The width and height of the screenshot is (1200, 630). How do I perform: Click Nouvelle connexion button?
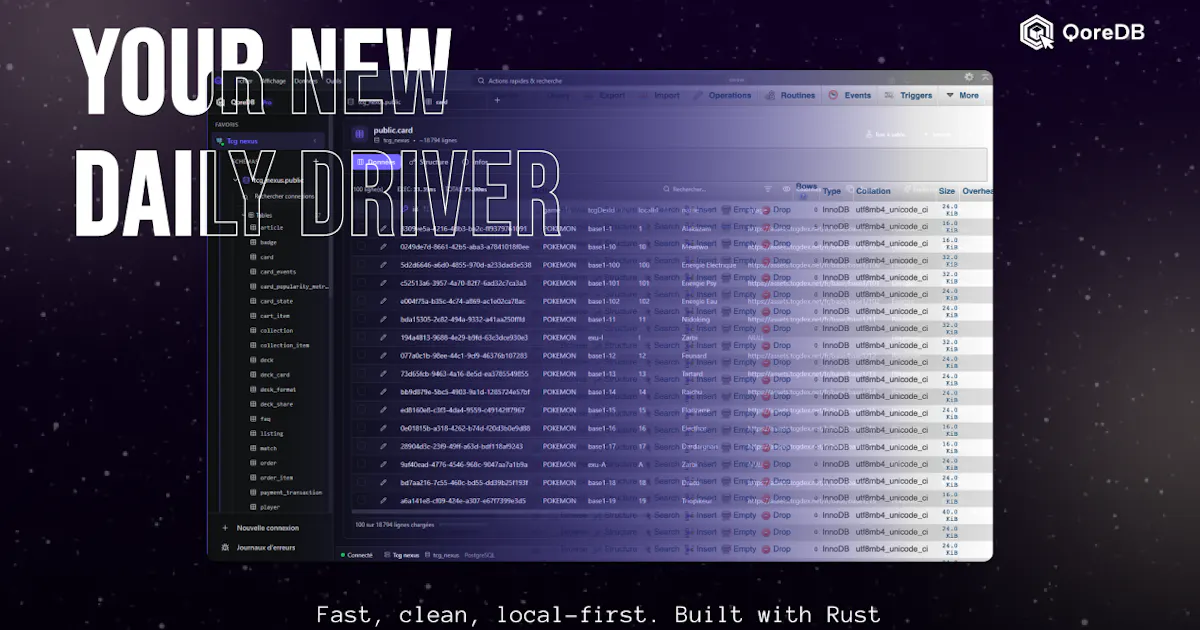tap(260, 528)
